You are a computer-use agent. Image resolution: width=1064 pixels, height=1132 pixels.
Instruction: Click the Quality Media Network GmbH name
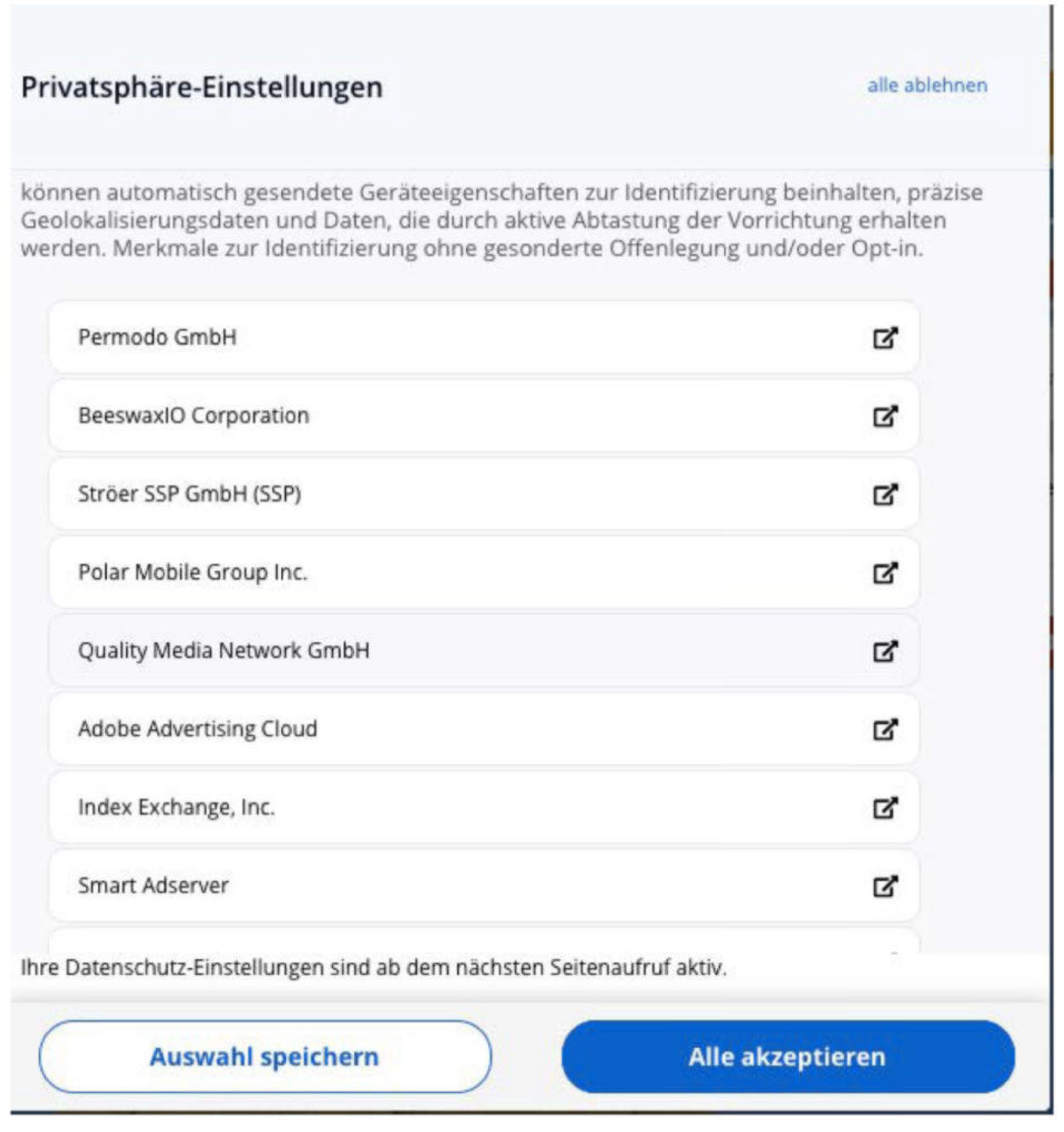224,650
